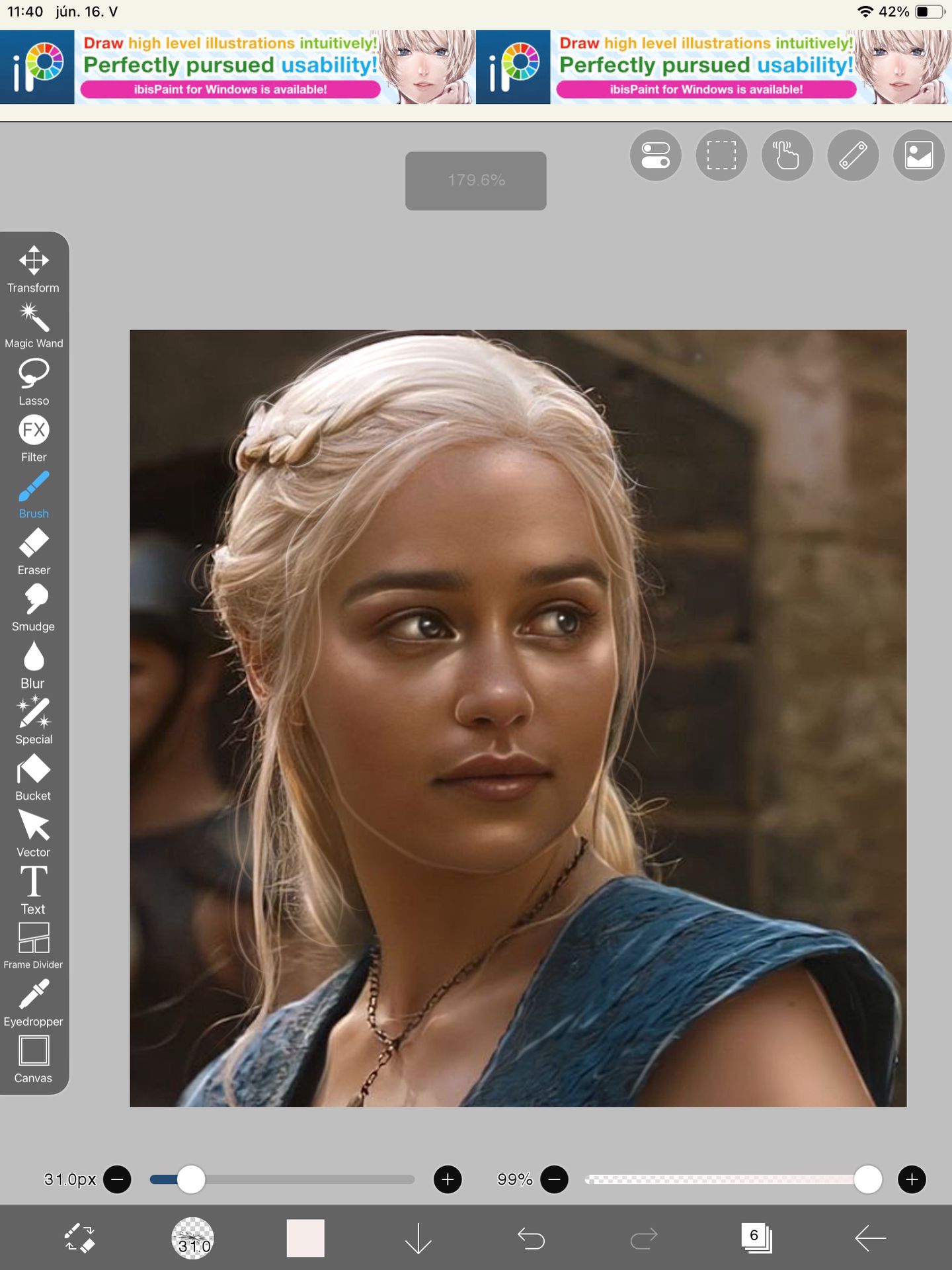Select the Blur tool
The image size is (952, 1270).
[34, 665]
